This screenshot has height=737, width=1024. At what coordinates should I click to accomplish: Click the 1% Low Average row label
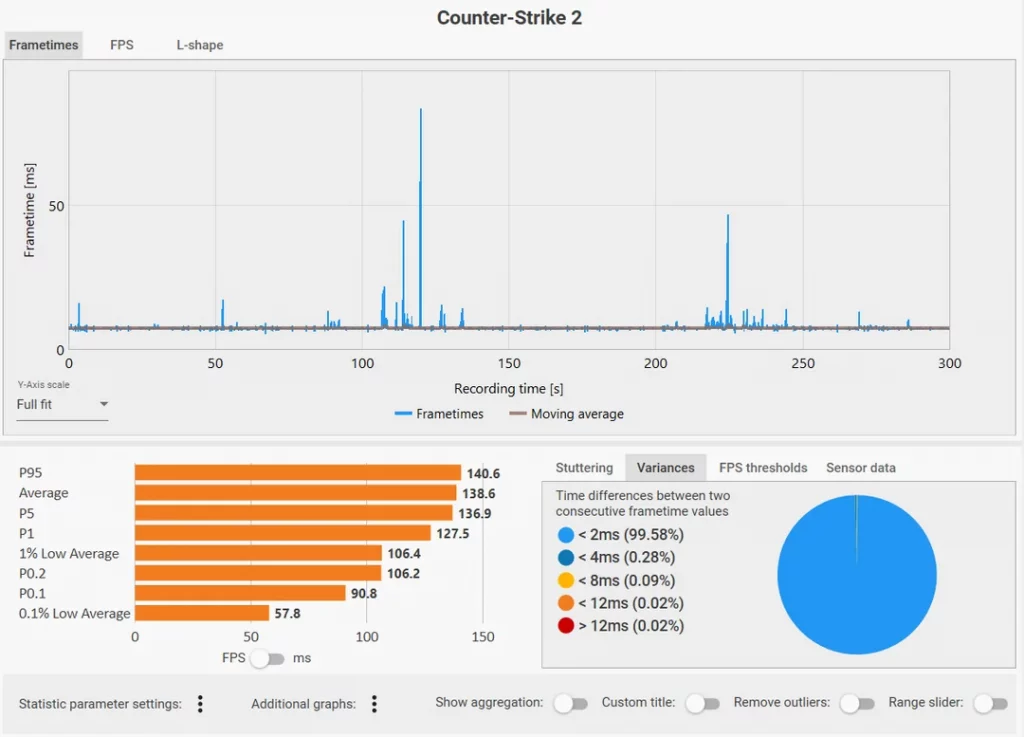(x=69, y=554)
